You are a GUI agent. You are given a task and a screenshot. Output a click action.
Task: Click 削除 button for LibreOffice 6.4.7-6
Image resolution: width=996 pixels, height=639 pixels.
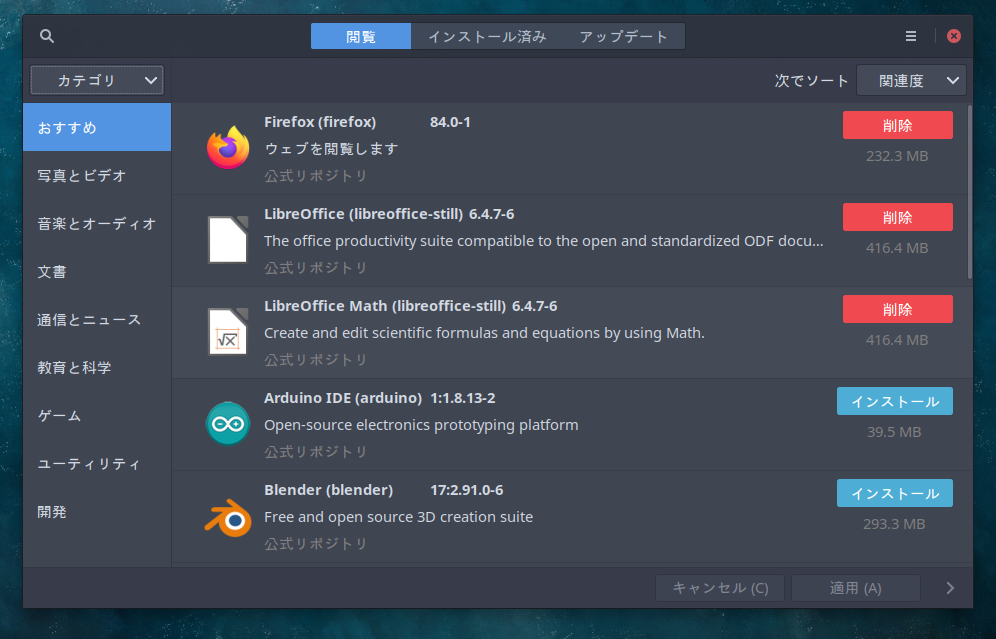898,217
